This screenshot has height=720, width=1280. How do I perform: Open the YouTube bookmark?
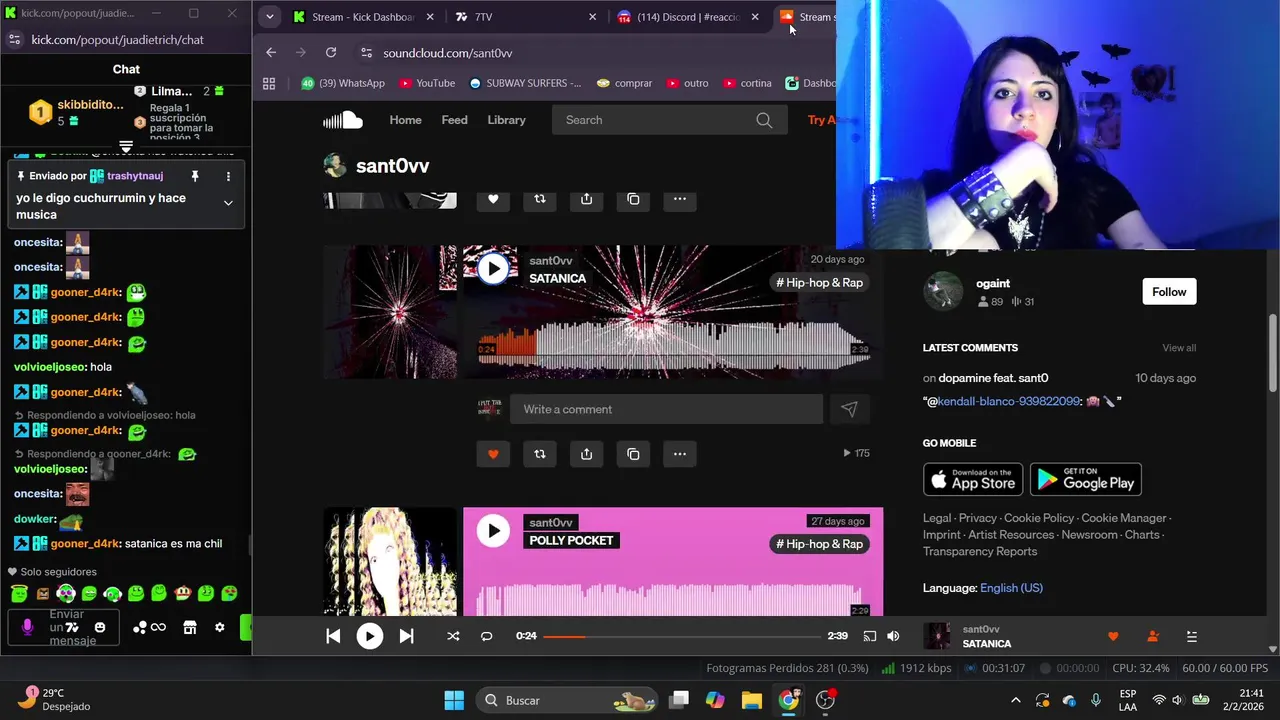[428, 84]
